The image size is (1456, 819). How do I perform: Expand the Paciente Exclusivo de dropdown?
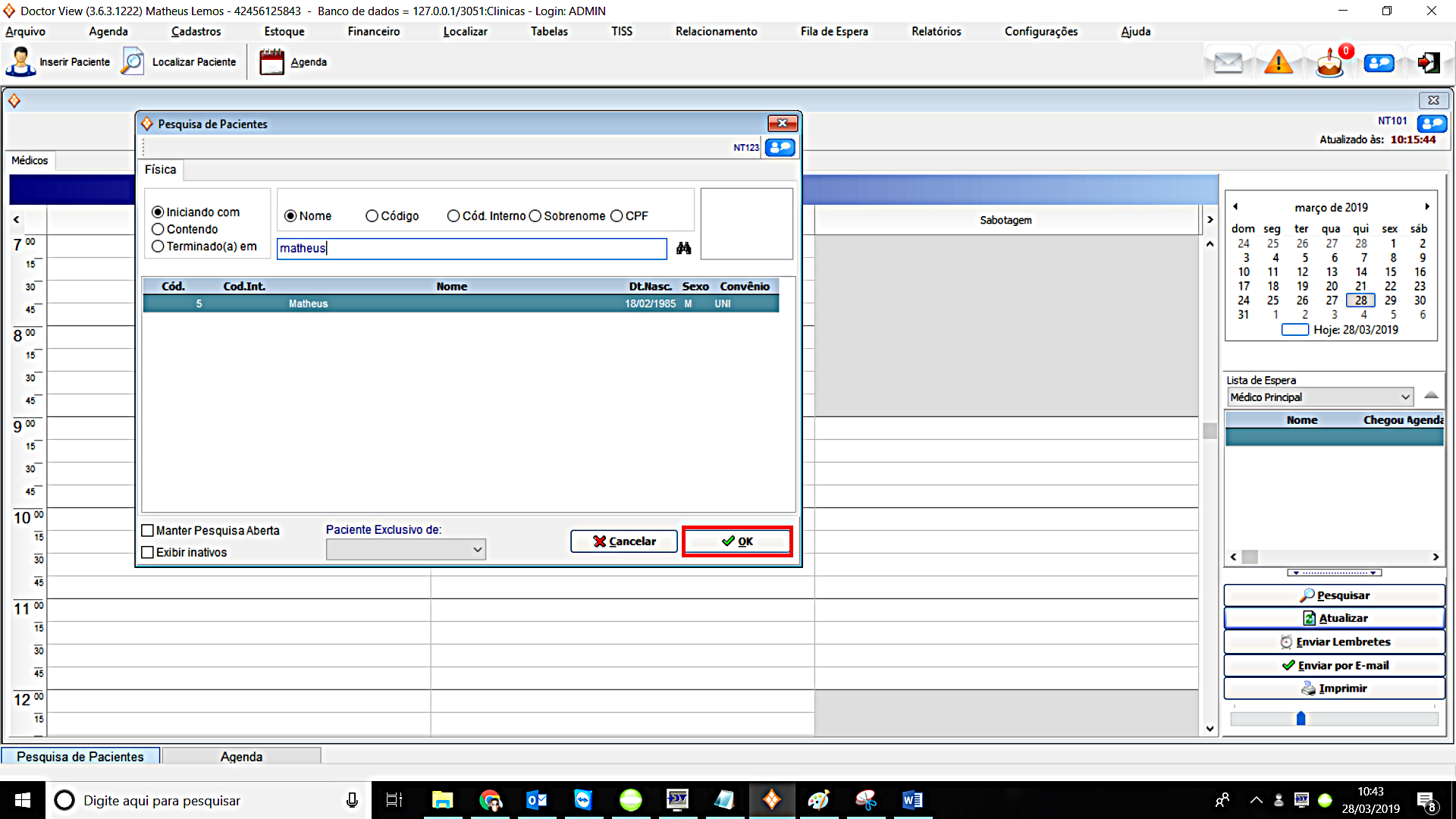[478, 549]
